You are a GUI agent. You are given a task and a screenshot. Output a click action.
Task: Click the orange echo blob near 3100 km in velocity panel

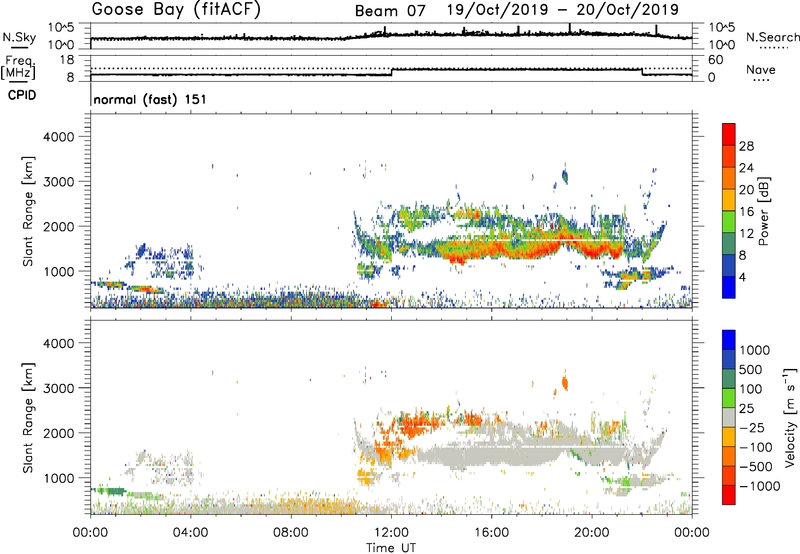click(x=565, y=383)
